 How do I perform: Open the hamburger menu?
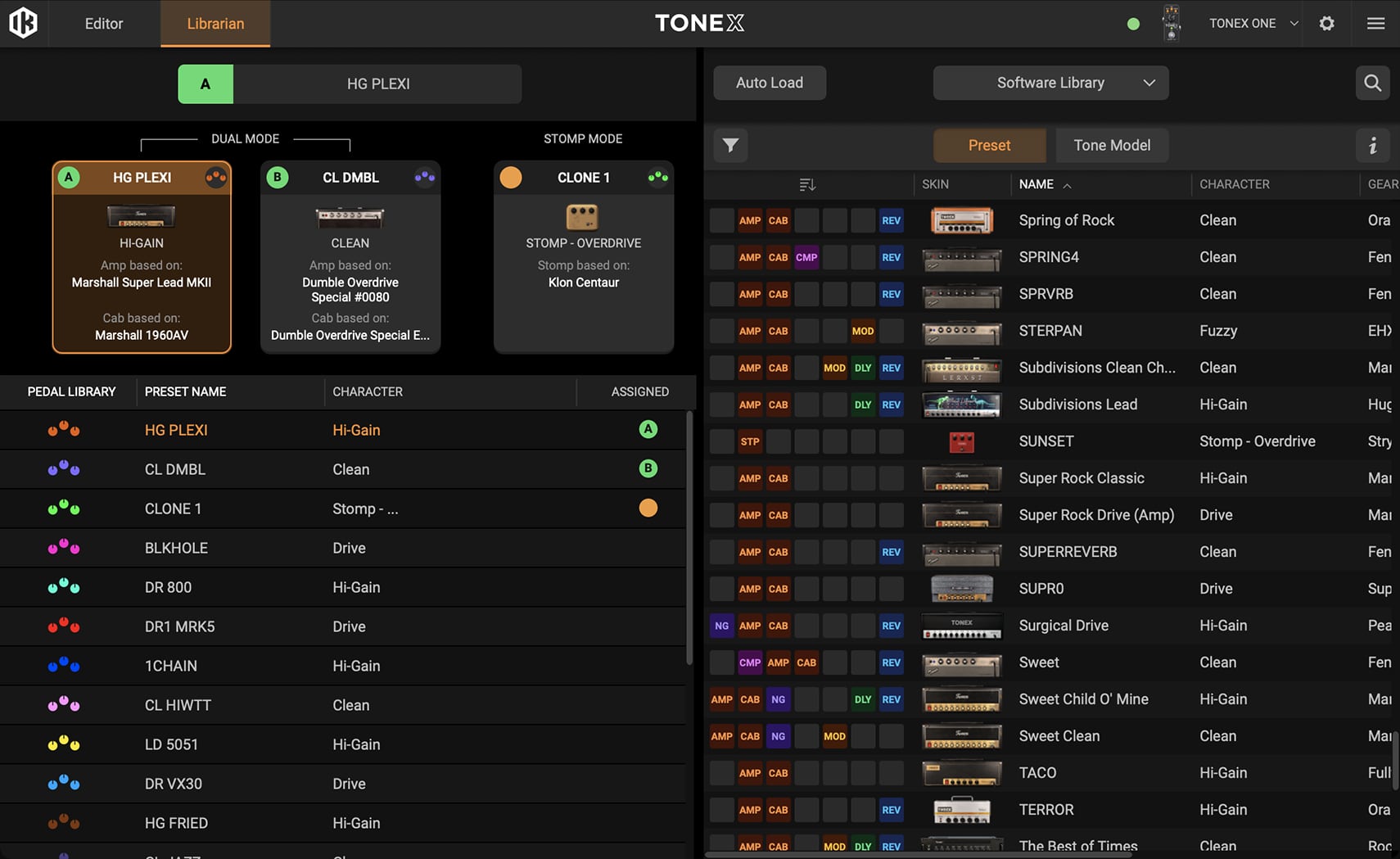click(x=1375, y=23)
